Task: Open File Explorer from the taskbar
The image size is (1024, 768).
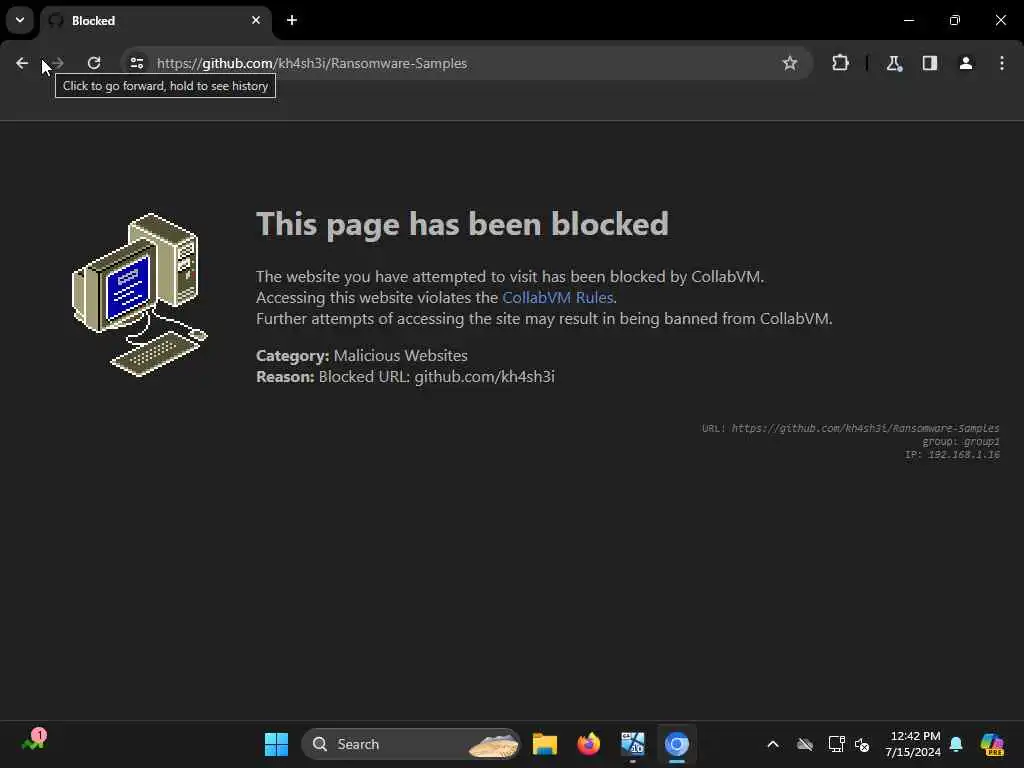Action: (545, 744)
